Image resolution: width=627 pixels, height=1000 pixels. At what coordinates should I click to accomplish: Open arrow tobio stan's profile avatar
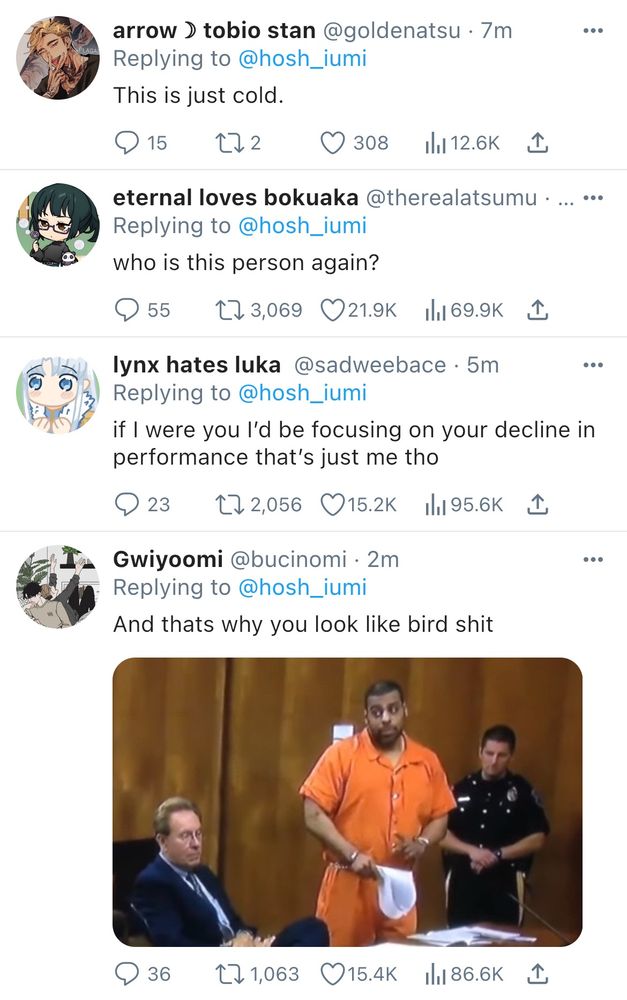coord(58,57)
